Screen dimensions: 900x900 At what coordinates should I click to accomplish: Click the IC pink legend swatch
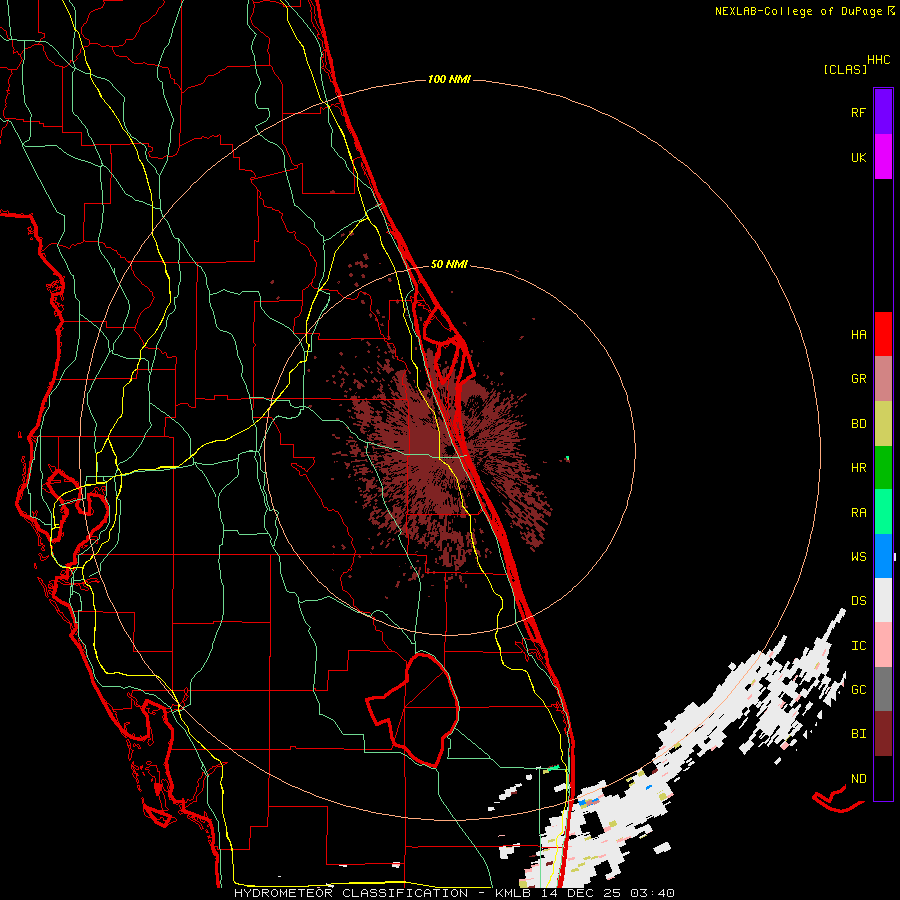[883, 645]
